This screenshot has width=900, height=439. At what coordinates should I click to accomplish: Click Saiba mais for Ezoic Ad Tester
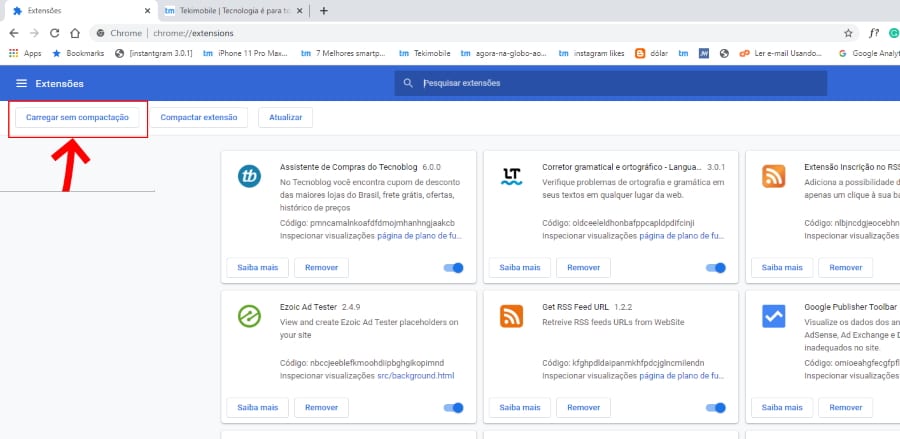click(x=258, y=407)
